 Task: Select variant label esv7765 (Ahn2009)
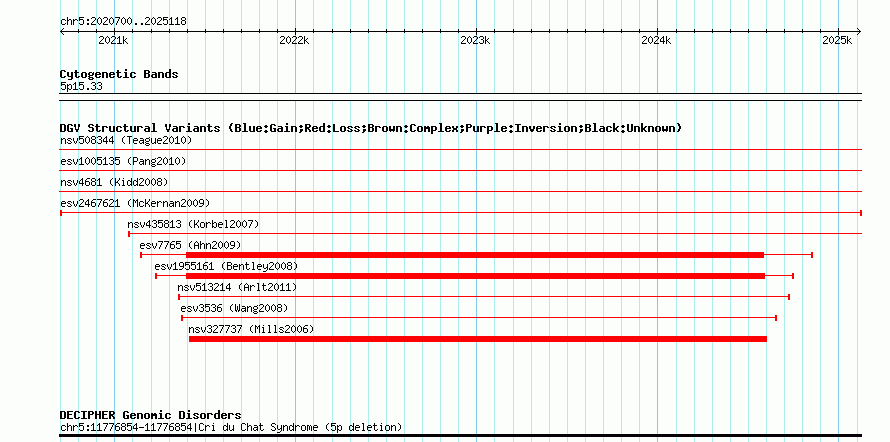click(190, 245)
